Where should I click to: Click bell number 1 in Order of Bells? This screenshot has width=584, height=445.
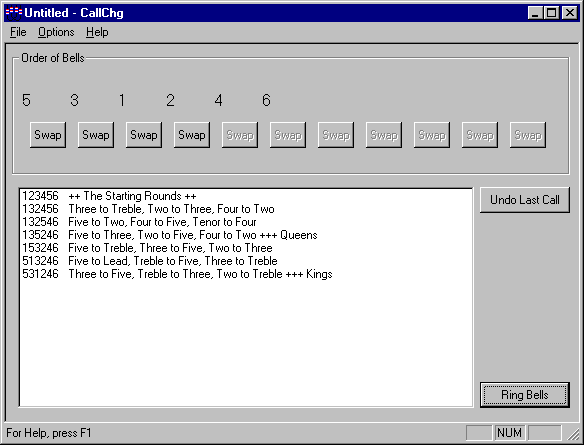pyautogui.click(x=122, y=100)
